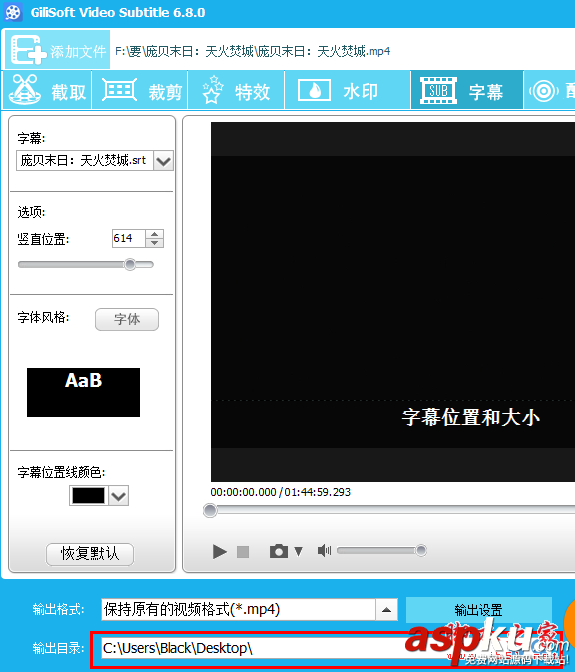Click the water drop icon of 水印

[314, 90]
